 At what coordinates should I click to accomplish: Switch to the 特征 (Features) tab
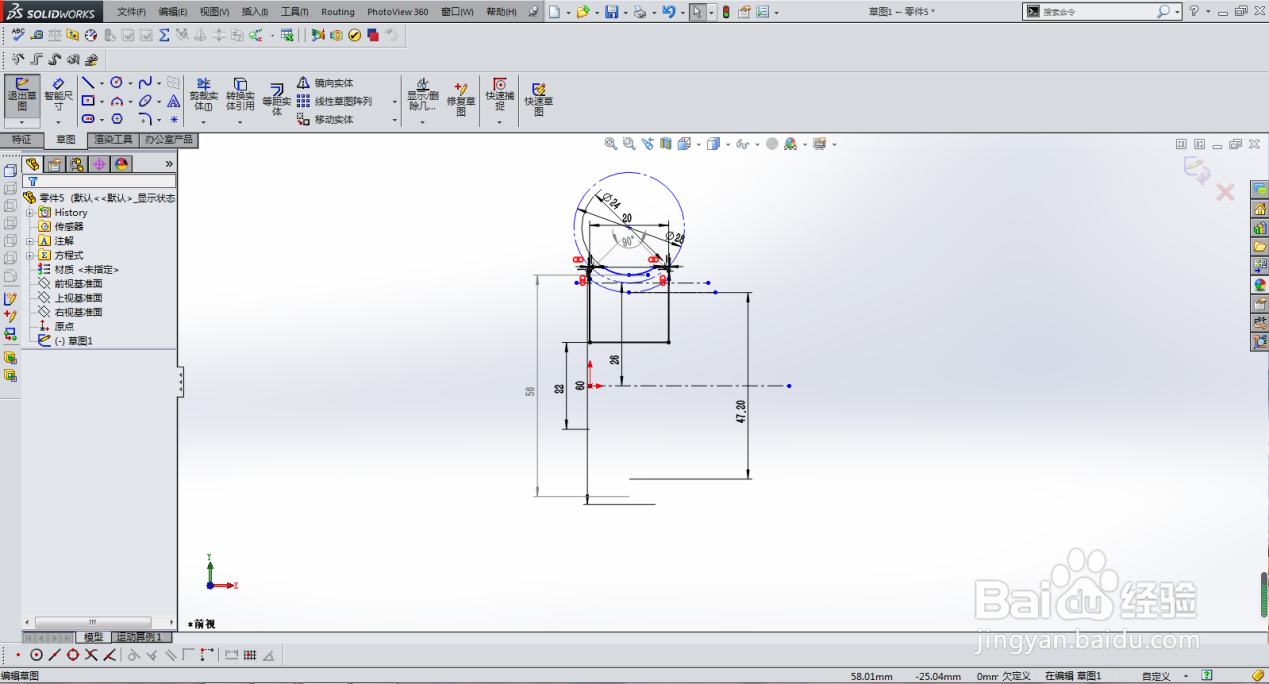pos(22,140)
